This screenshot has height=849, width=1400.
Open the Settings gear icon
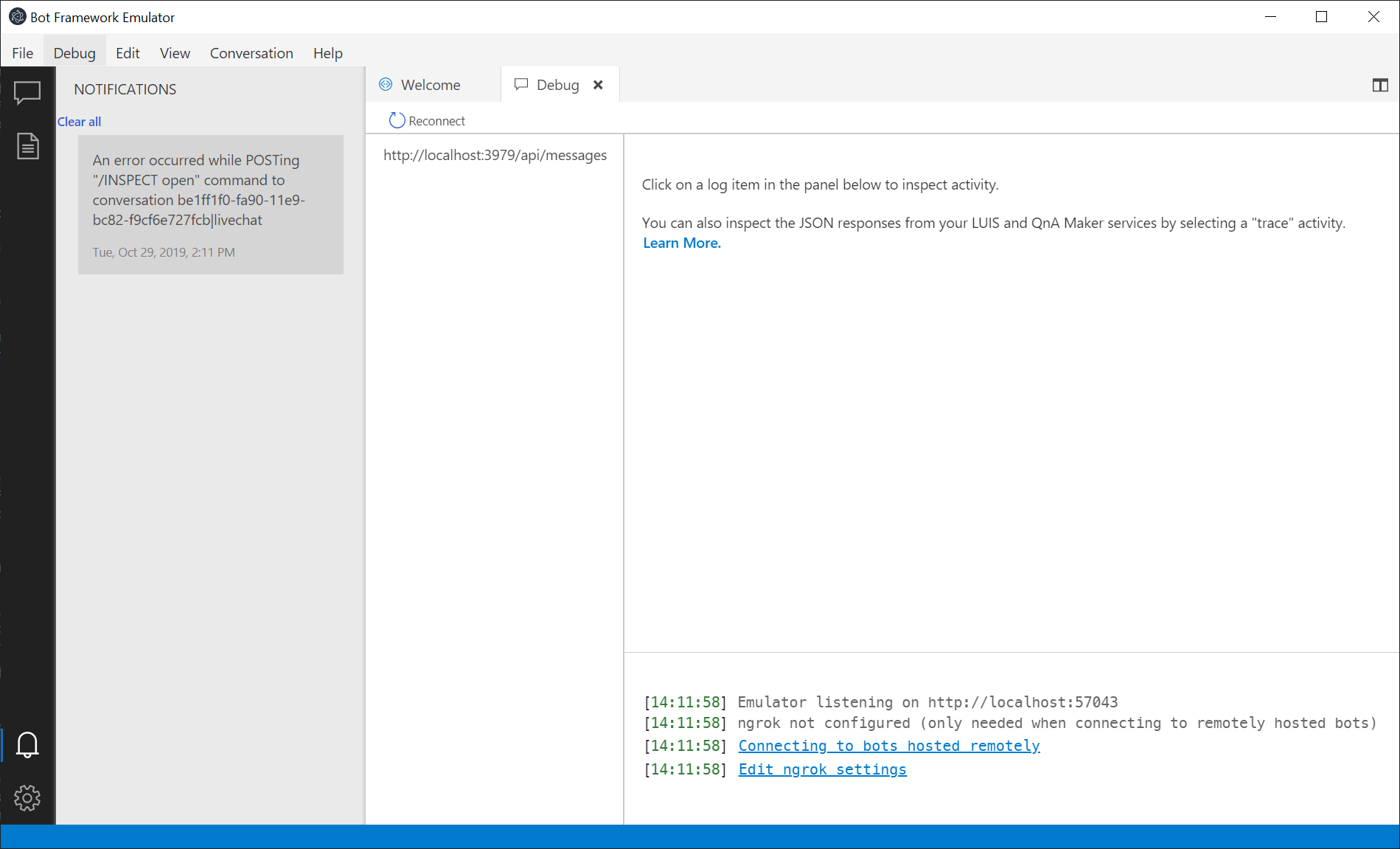click(27, 797)
